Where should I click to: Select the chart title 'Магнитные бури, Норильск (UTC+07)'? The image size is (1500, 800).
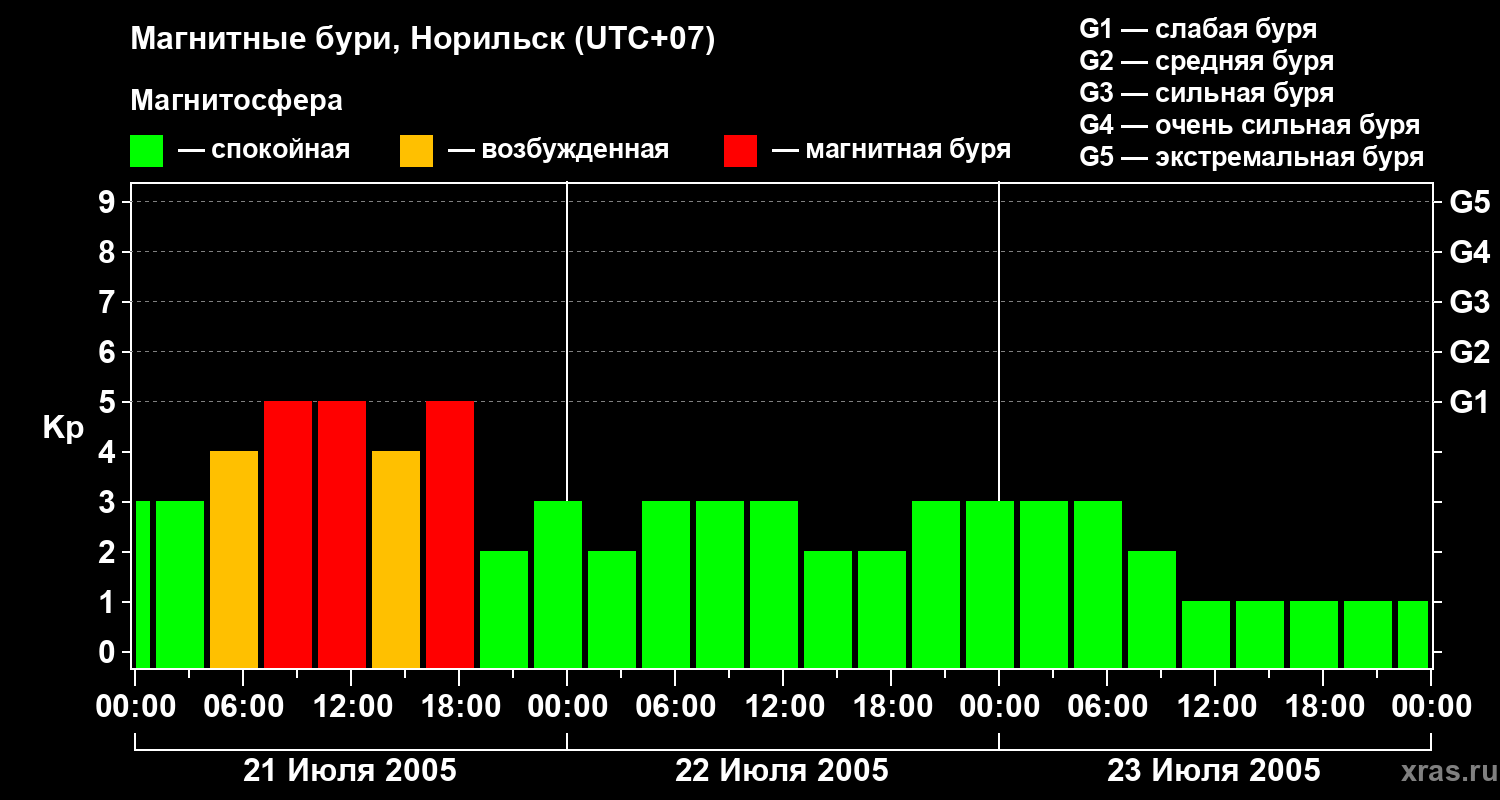point(423,40)
